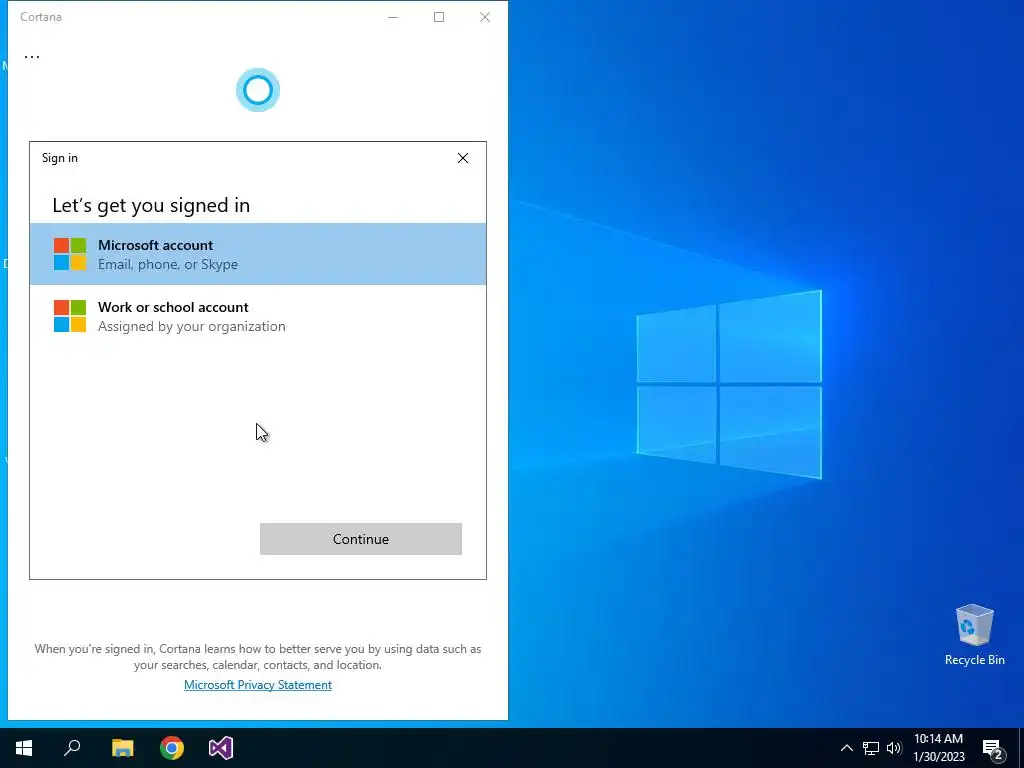Click Microsoft account colored logo
1024x768 pixels.
[x=70, y=254]
